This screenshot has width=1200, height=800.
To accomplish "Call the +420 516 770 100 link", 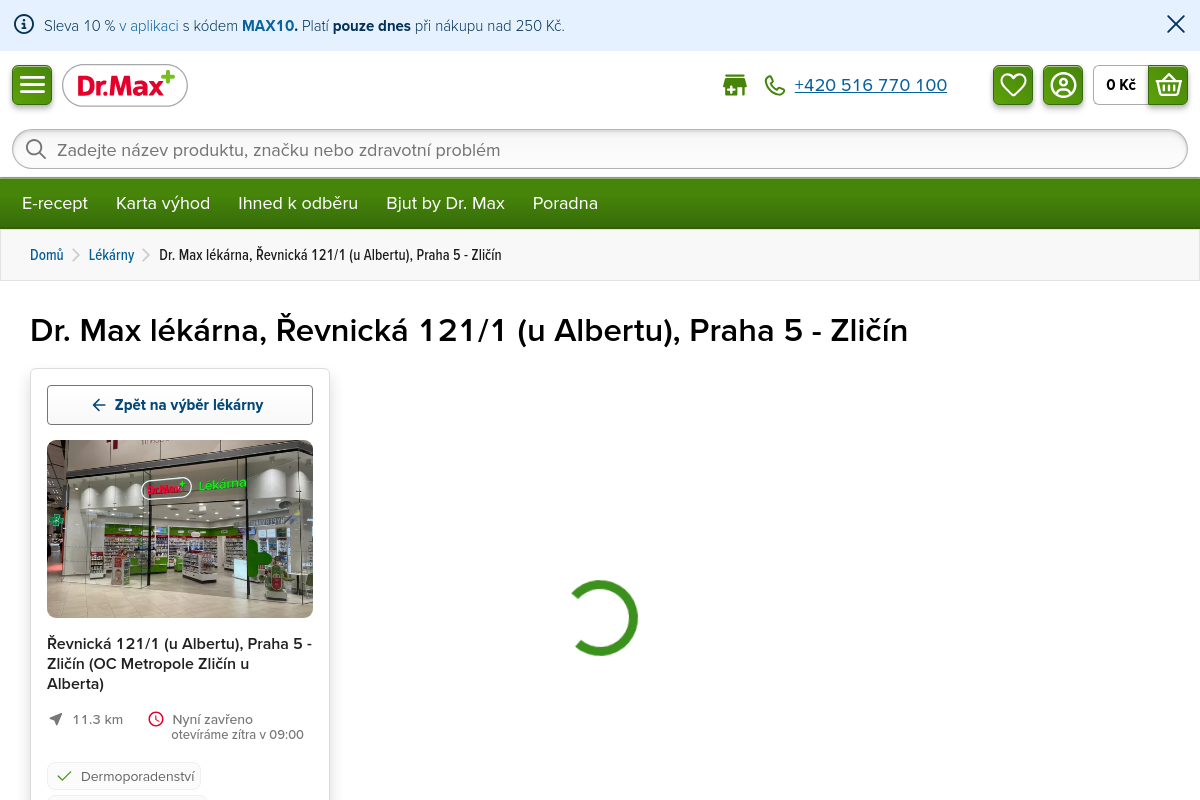I will 871,86.
